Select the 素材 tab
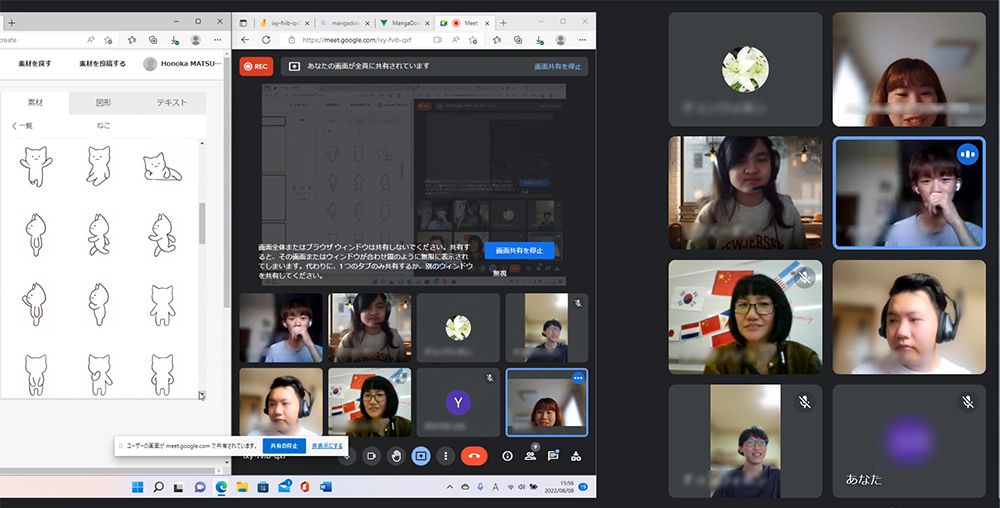The width and height of the screenshot is (1000, 508). pyautogui.click(x=35, y=103)
